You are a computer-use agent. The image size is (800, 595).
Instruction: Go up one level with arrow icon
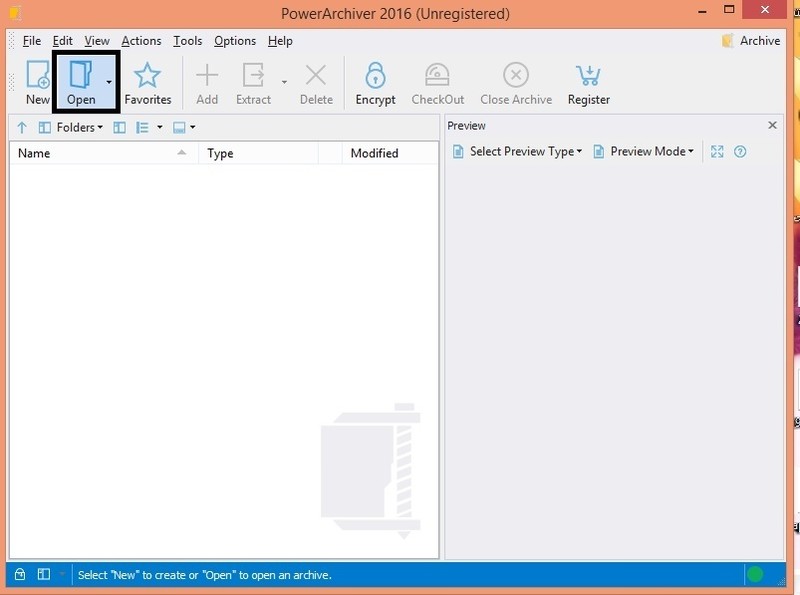[x=22, y=127]
